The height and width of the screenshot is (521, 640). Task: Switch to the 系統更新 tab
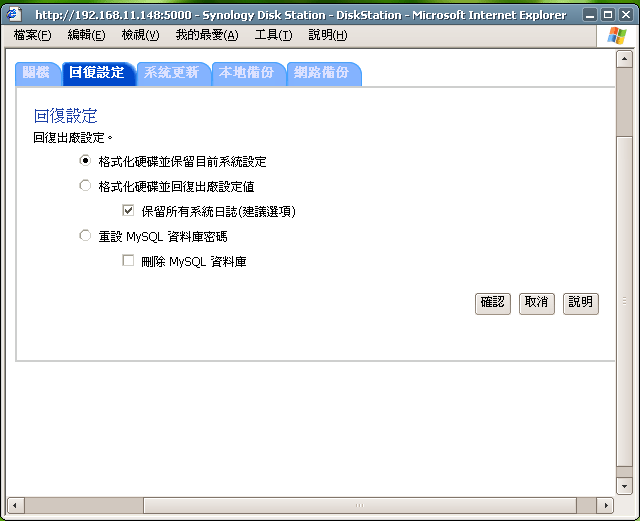pyautogui.click(x=173, y=73)
